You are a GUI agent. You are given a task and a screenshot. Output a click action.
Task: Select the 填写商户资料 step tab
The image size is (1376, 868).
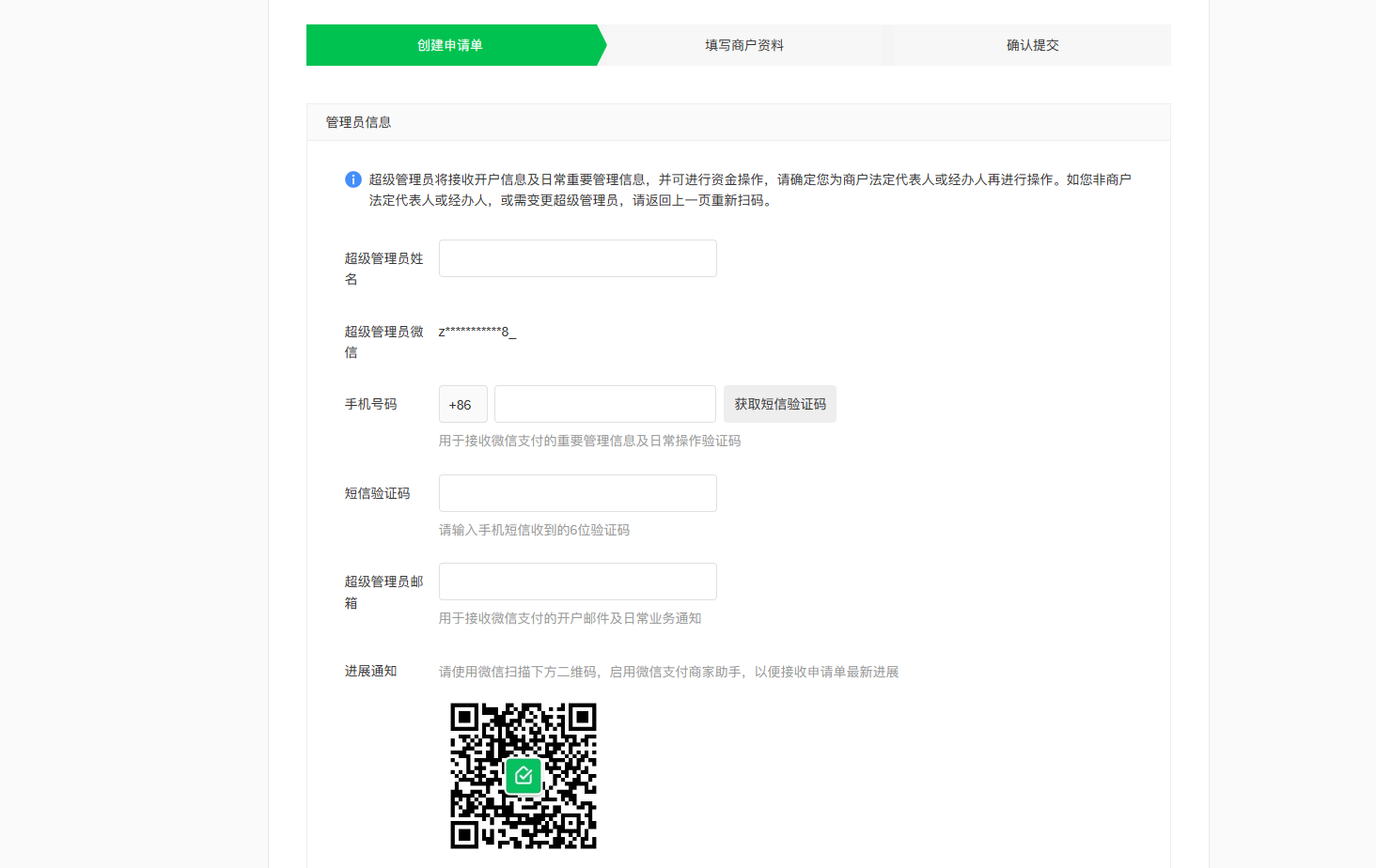(744, 45)
